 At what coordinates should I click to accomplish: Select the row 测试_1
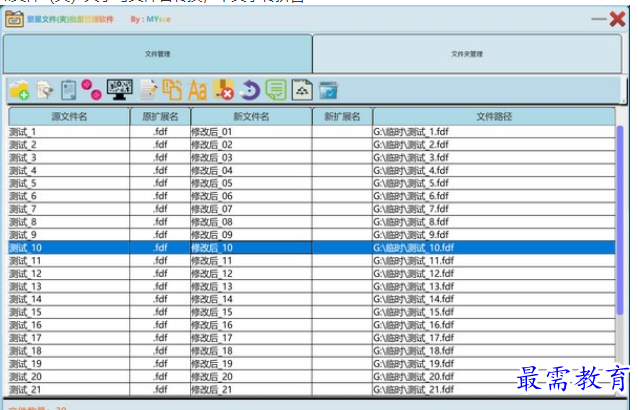click(x=312, y=132)
